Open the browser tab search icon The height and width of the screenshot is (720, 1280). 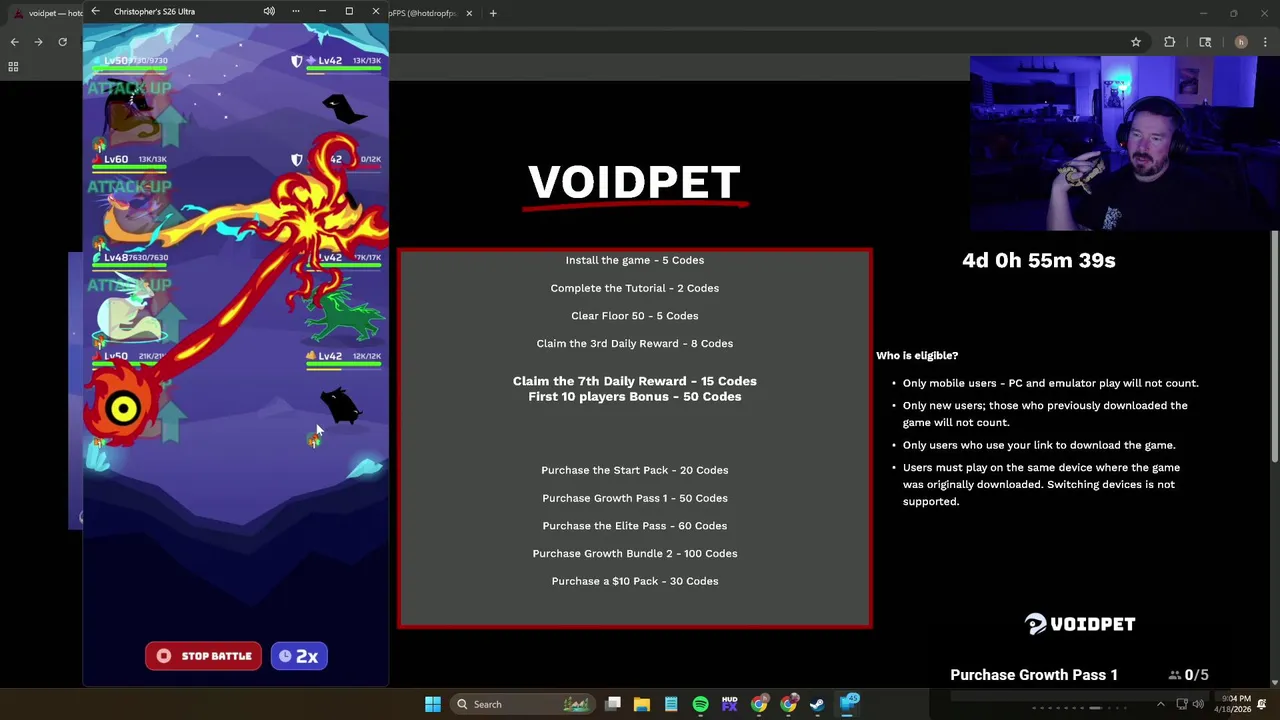click(x=1205, y=42)
